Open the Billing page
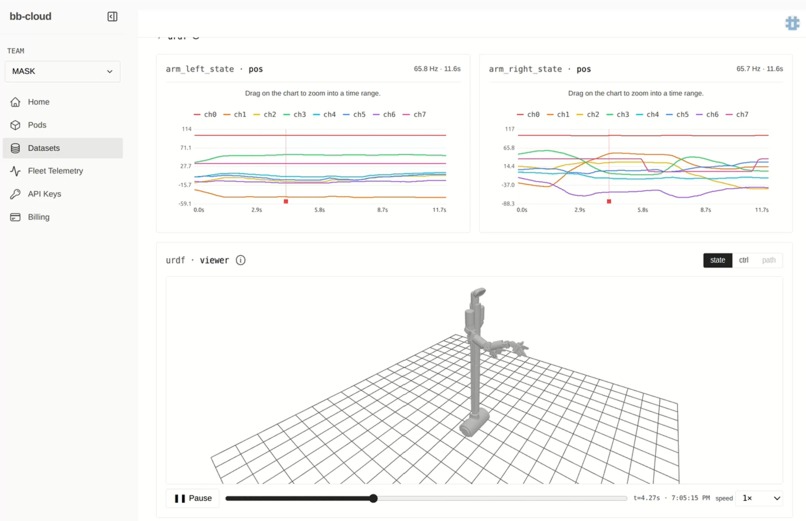Image resolution: width=806 pixels, height=521 pixels. coord(63,217)
